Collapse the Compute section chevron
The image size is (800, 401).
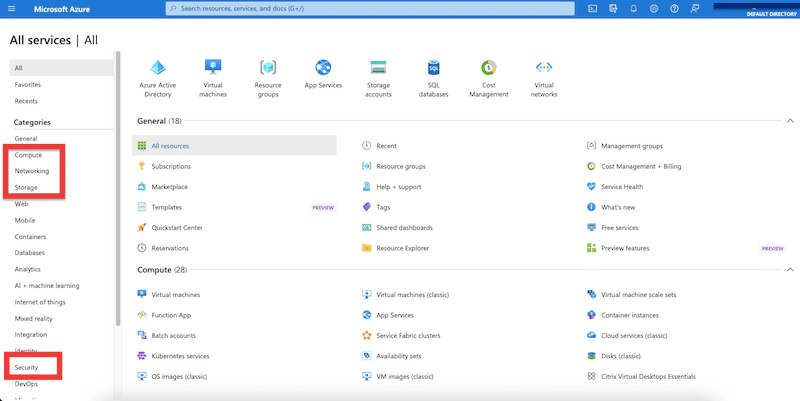[790, 270]
